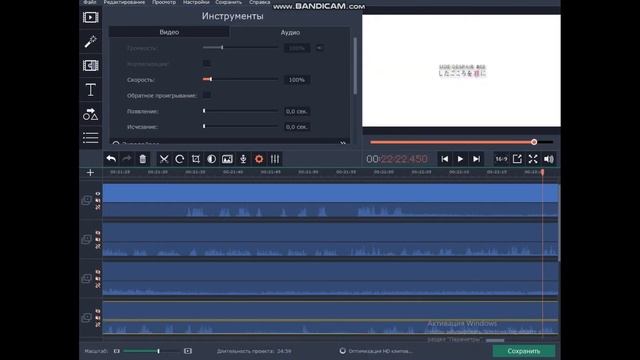Open the Import media tab in sidebar

click(91, 17)
